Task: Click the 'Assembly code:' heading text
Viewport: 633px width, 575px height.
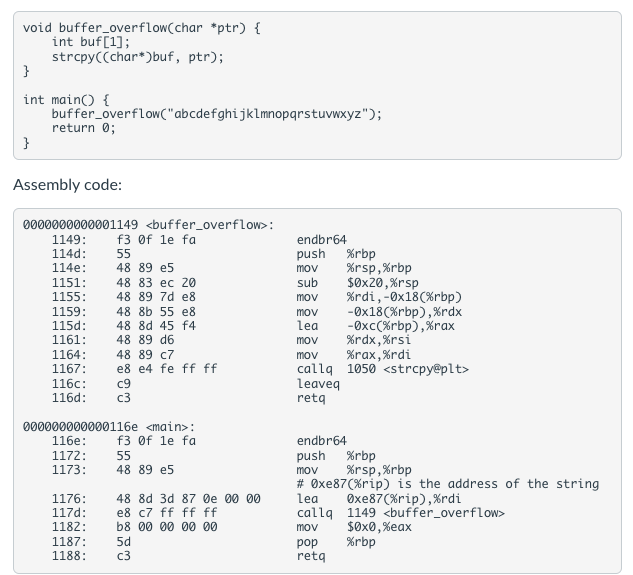Action: pos(67,185)
